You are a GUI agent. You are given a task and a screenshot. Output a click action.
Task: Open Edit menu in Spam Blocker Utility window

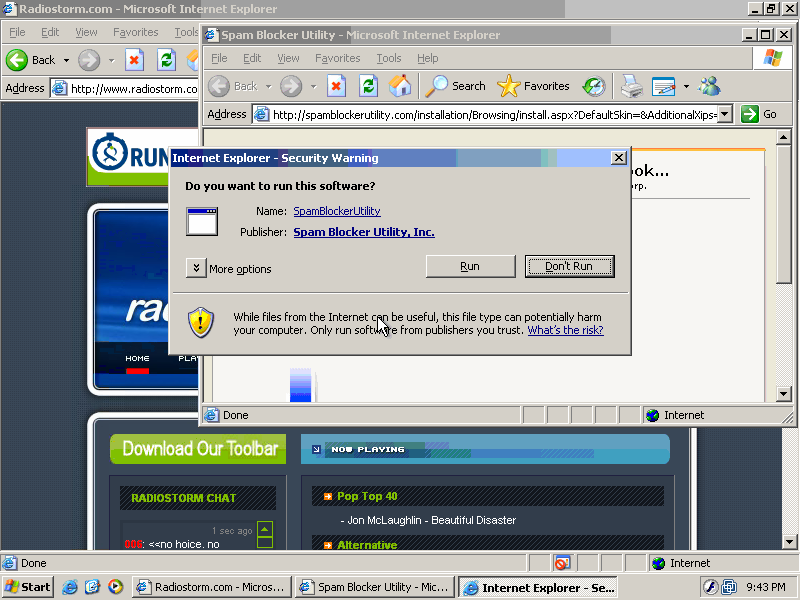pyautogui.click(x=252, y=58)
